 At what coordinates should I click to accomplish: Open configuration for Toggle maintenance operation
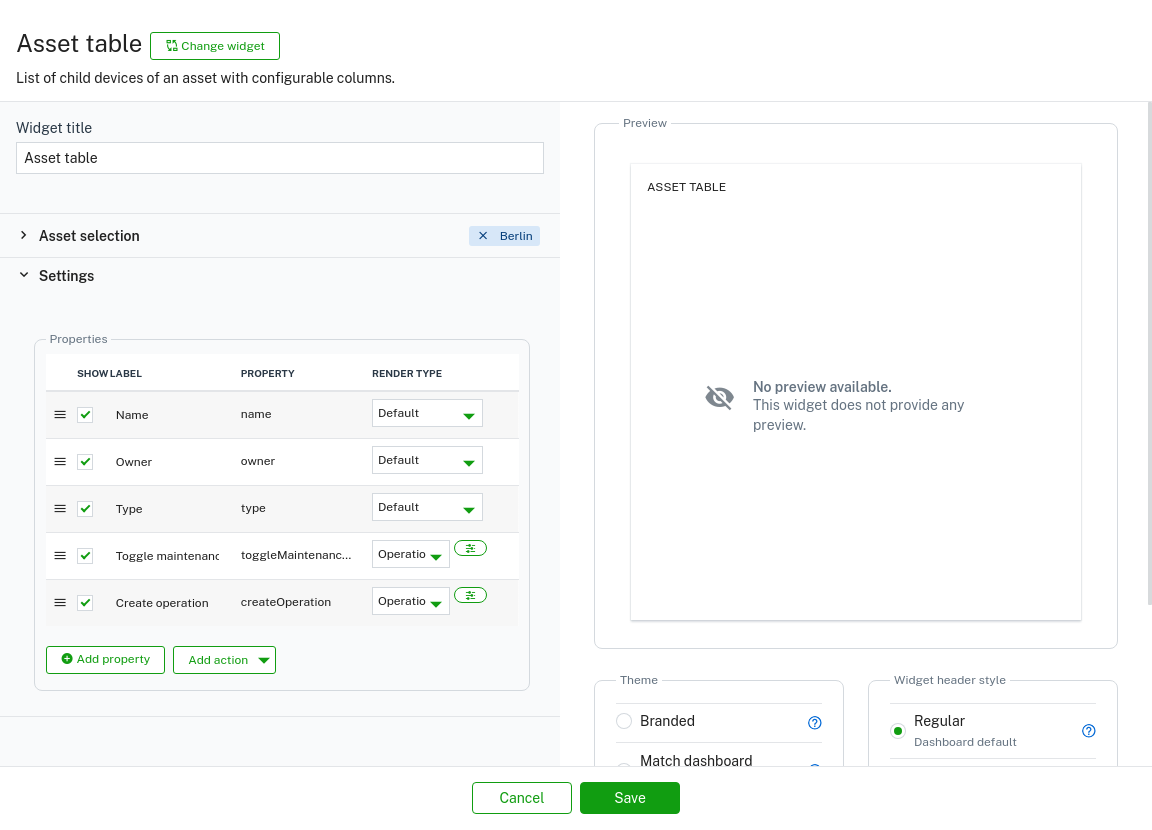tap(470, 548)
